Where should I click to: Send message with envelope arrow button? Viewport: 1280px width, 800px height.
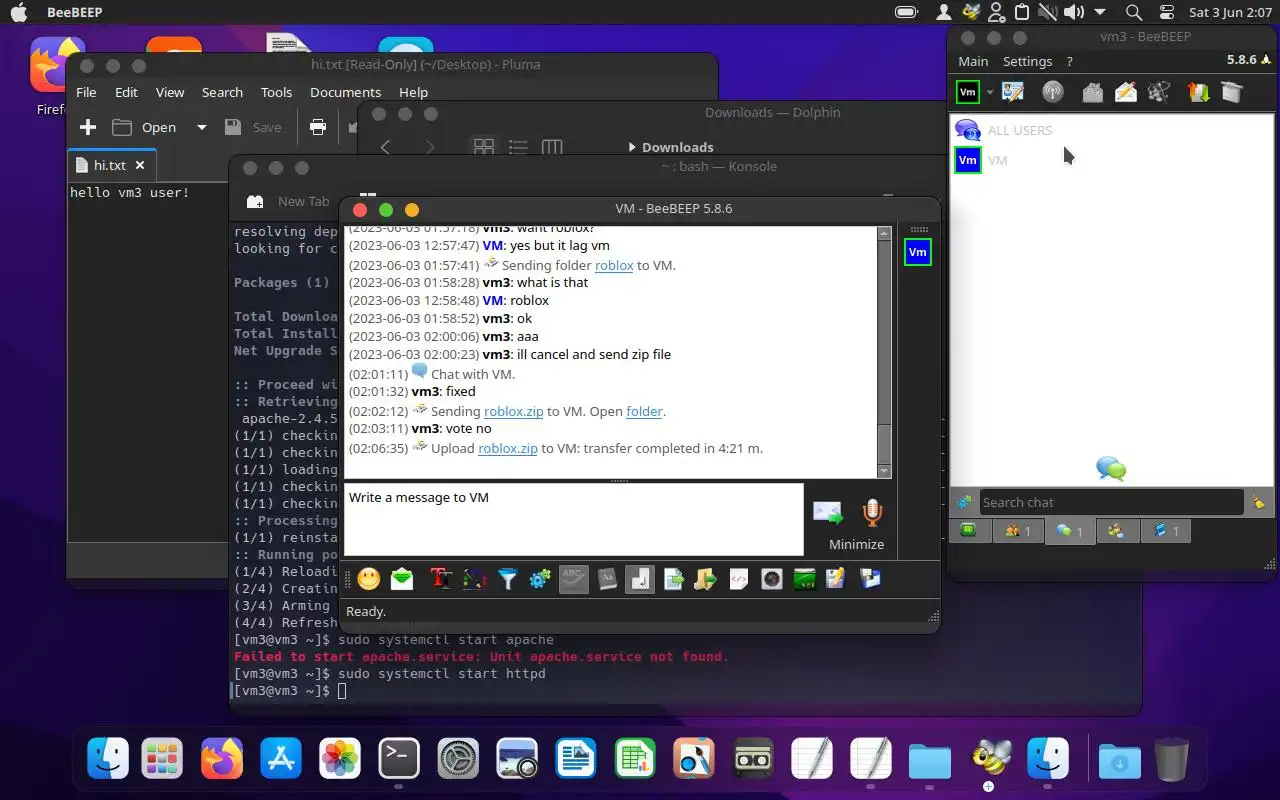pos(828,513)
